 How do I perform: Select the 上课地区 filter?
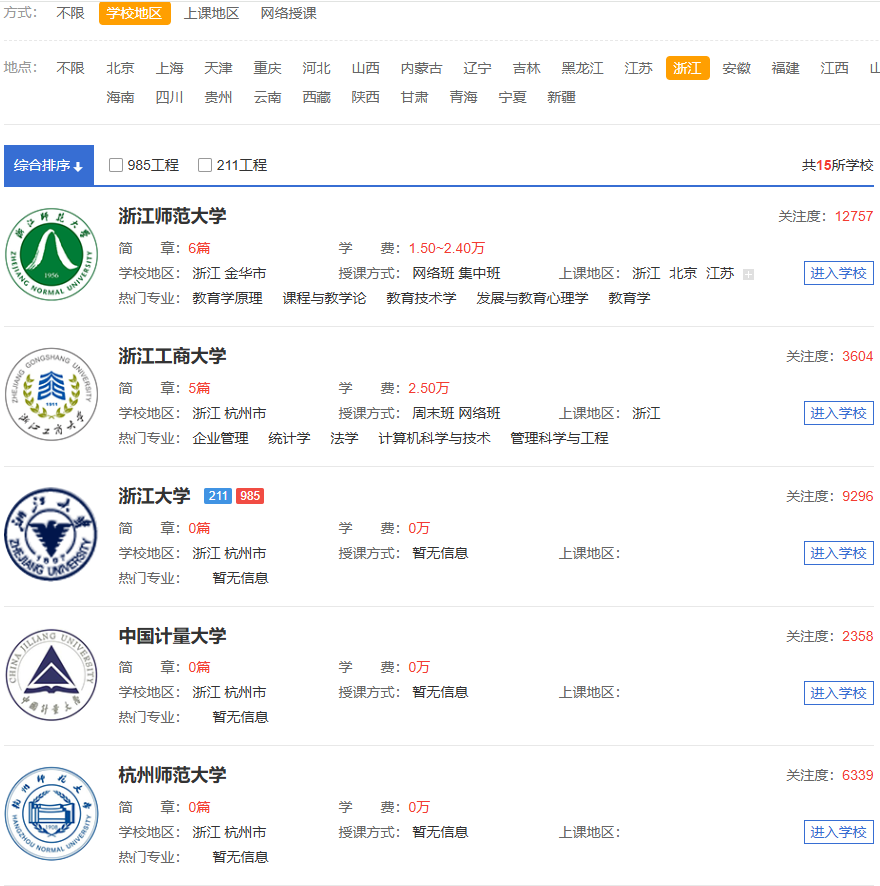(211, 14)
